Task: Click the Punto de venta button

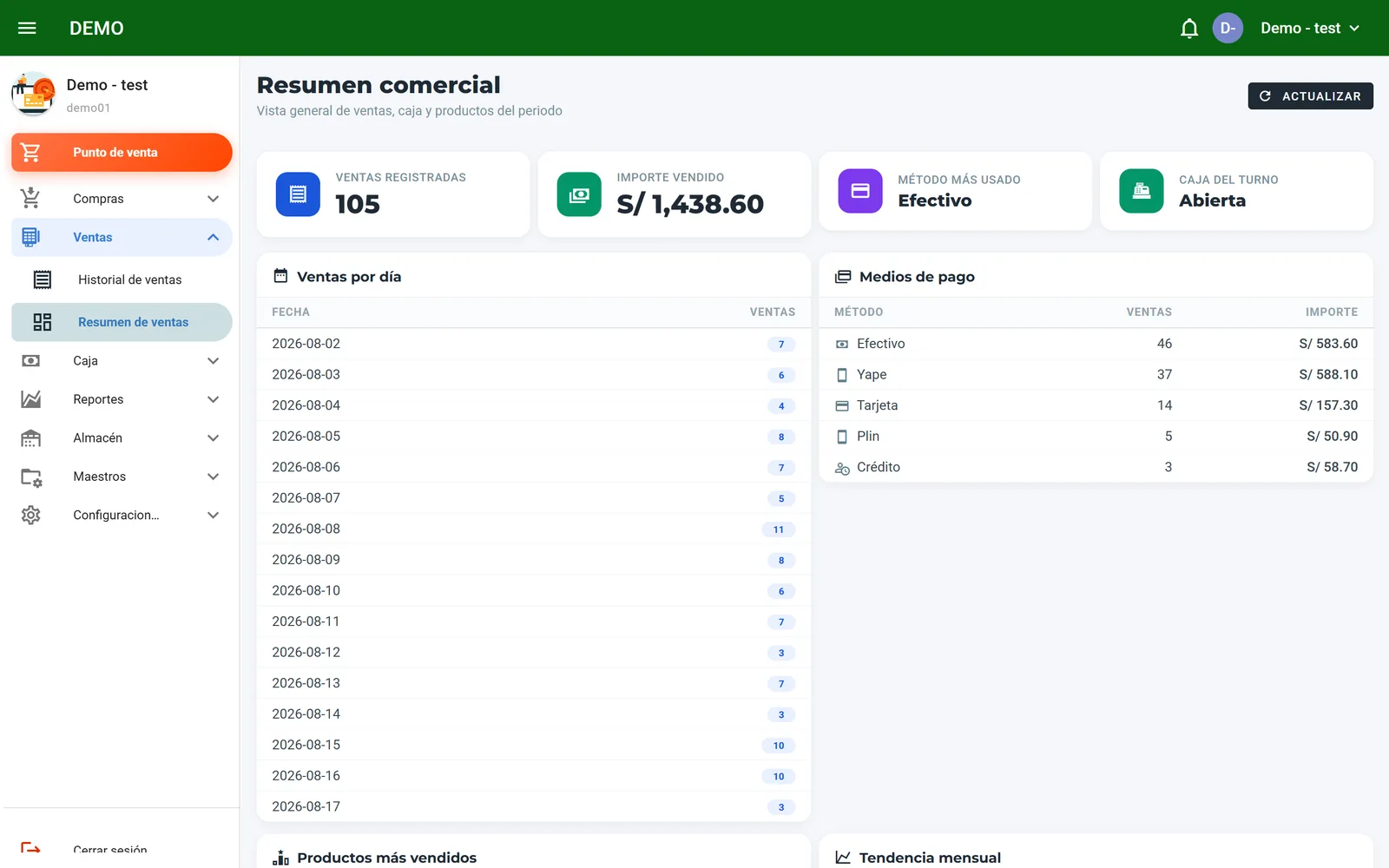Action: pyautogui.click(x=122, y=153)
